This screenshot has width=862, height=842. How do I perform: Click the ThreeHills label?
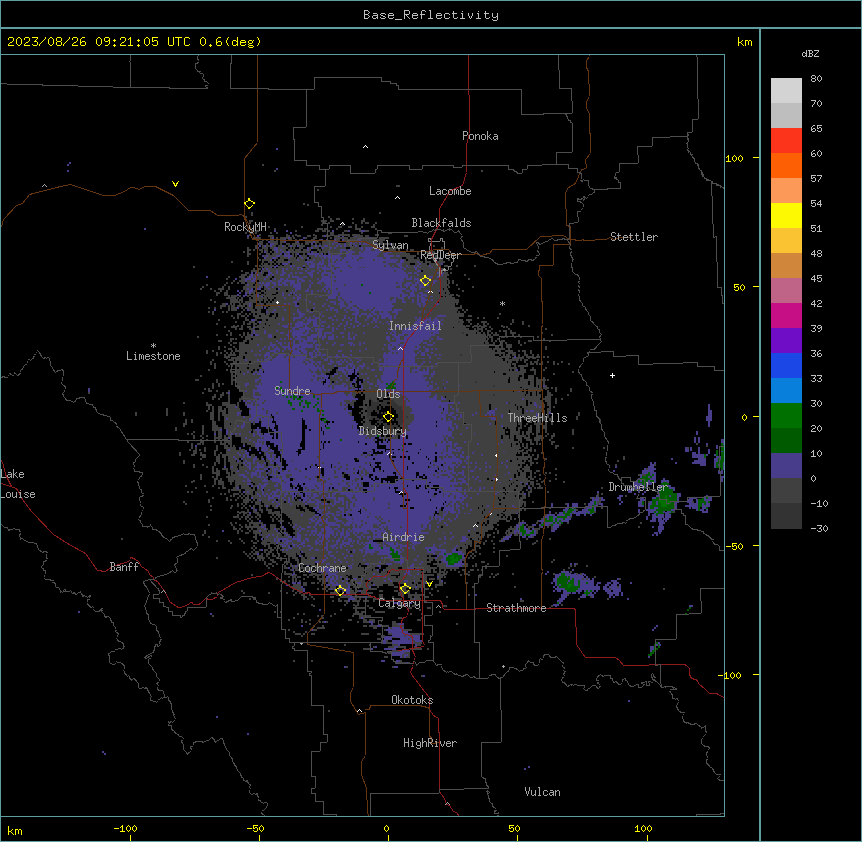click(x=537, y=418)
